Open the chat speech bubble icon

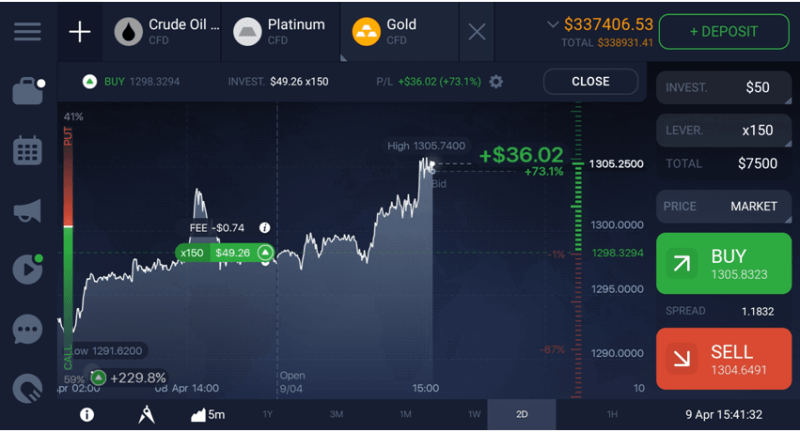coord(28,329)
